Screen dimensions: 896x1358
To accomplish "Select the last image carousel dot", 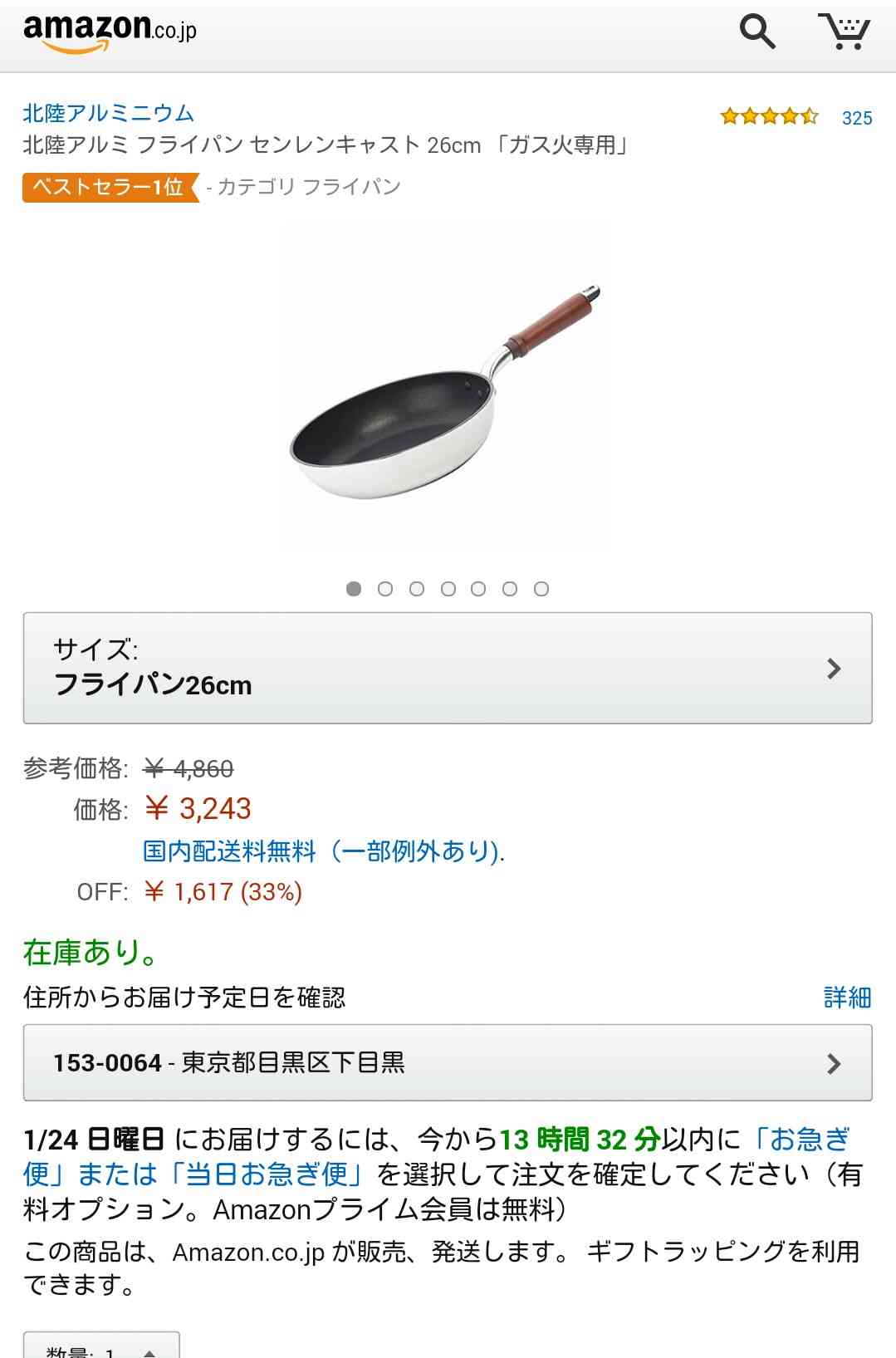I will click(541, 589).
